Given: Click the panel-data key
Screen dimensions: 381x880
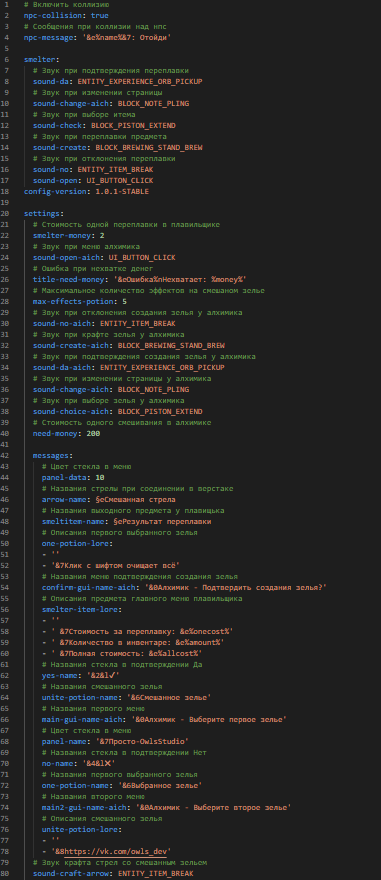Looking at the screenshot, I should point(66,478).
